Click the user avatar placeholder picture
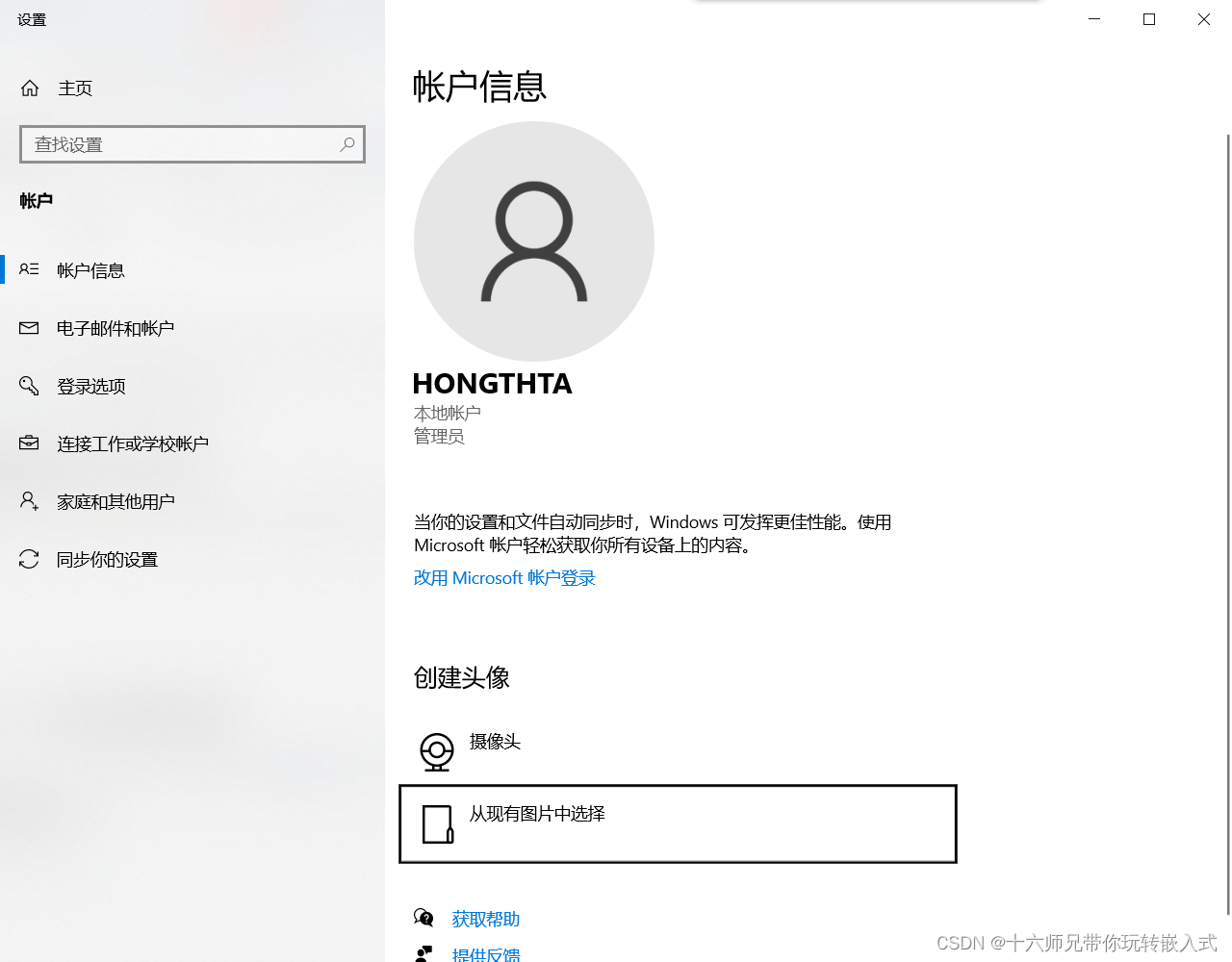The height and width of the screenshot is (962, 1232). pos(534,241)
